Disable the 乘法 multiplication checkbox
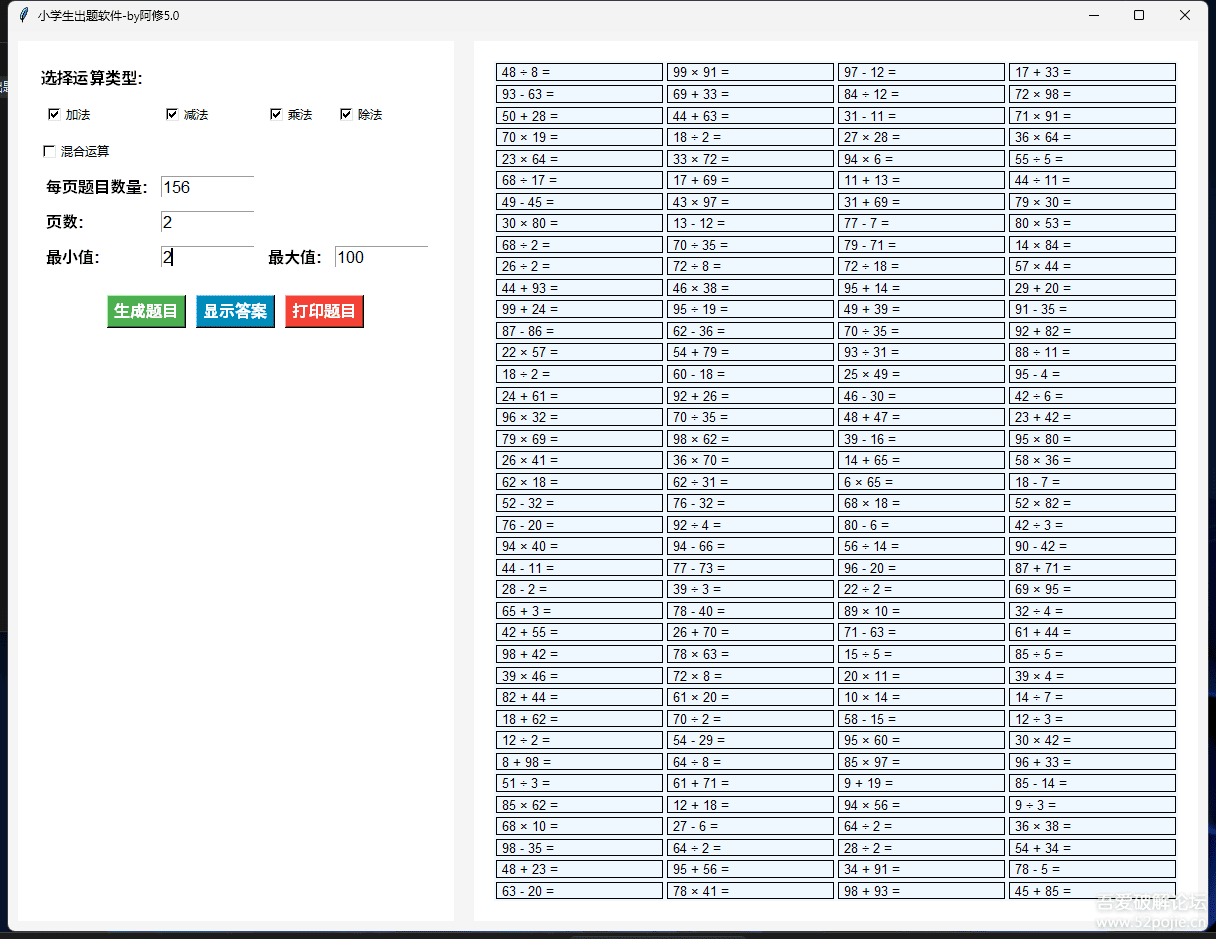 click(276, 114)
